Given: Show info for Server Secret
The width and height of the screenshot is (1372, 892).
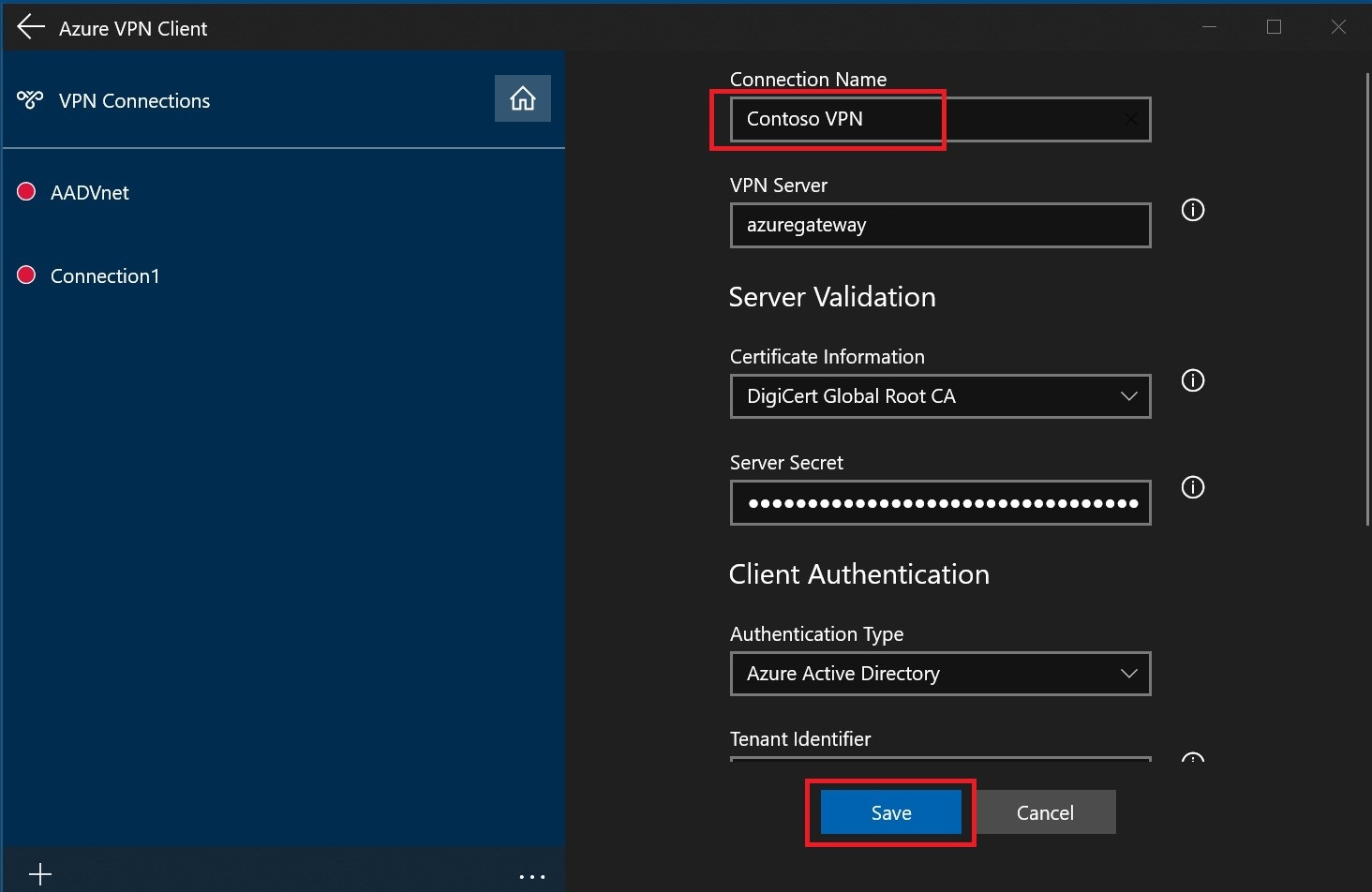Looking at the screenshot, I should pyautogui.click(x=1192, y=487).
